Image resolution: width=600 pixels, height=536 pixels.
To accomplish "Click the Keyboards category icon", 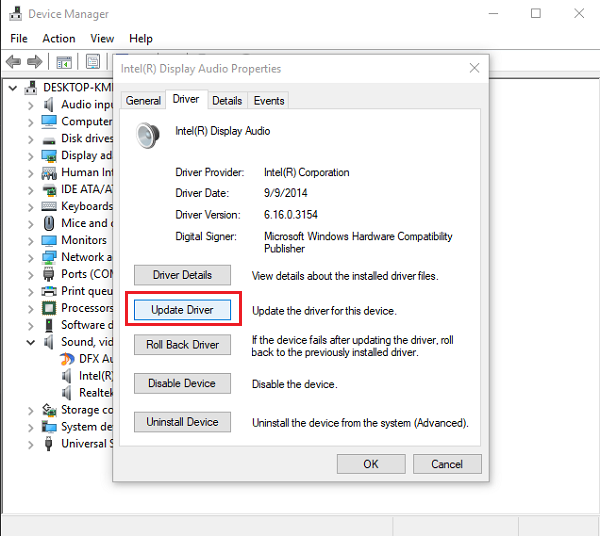I will [x=49, y=206].
